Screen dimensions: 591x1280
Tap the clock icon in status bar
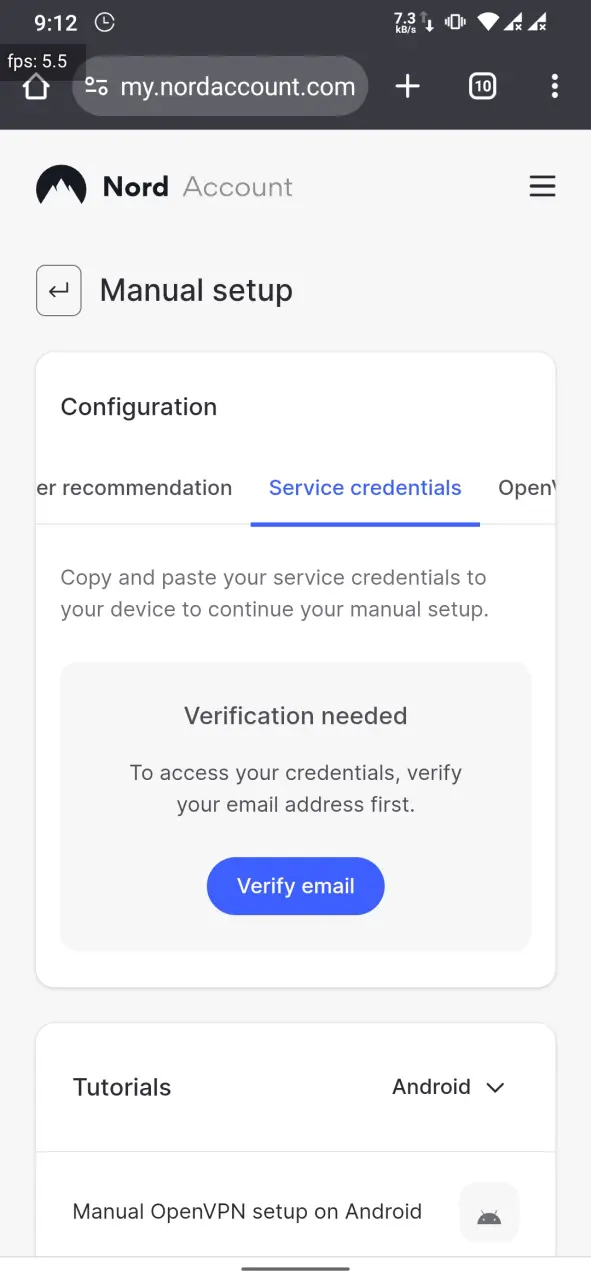pos(105,22)
